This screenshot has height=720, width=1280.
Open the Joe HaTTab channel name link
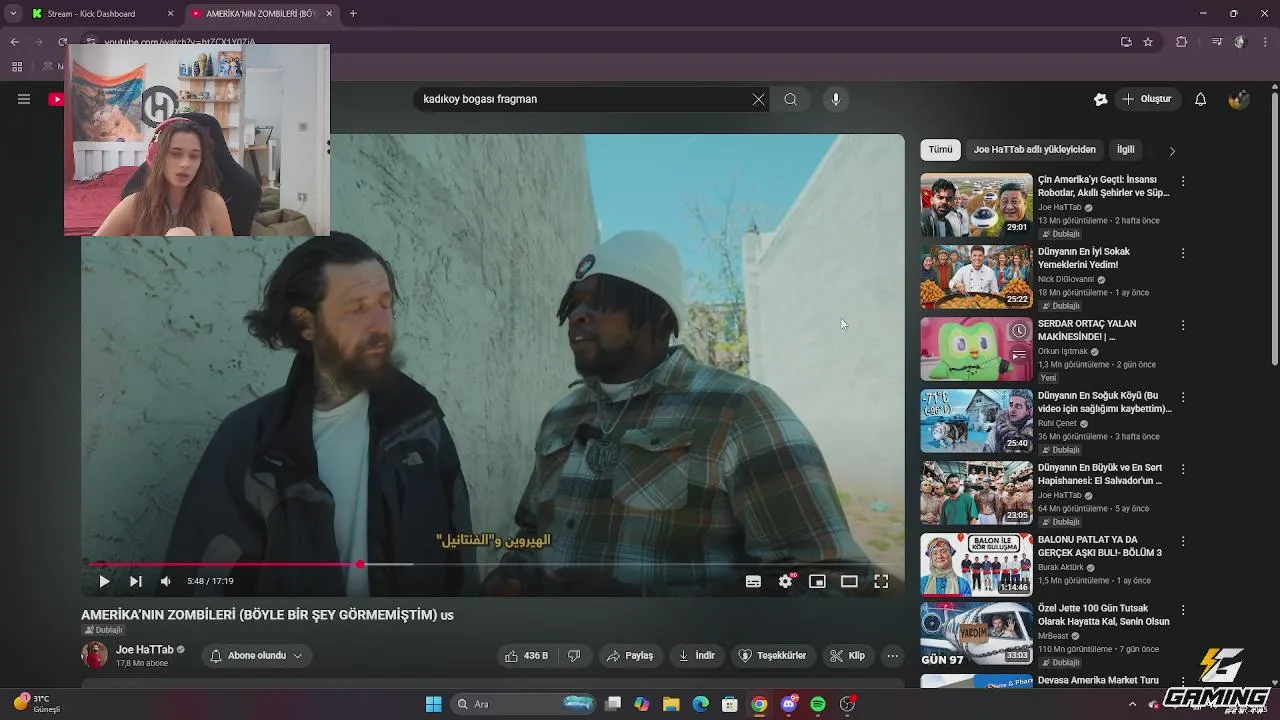(x=144, y=650)
